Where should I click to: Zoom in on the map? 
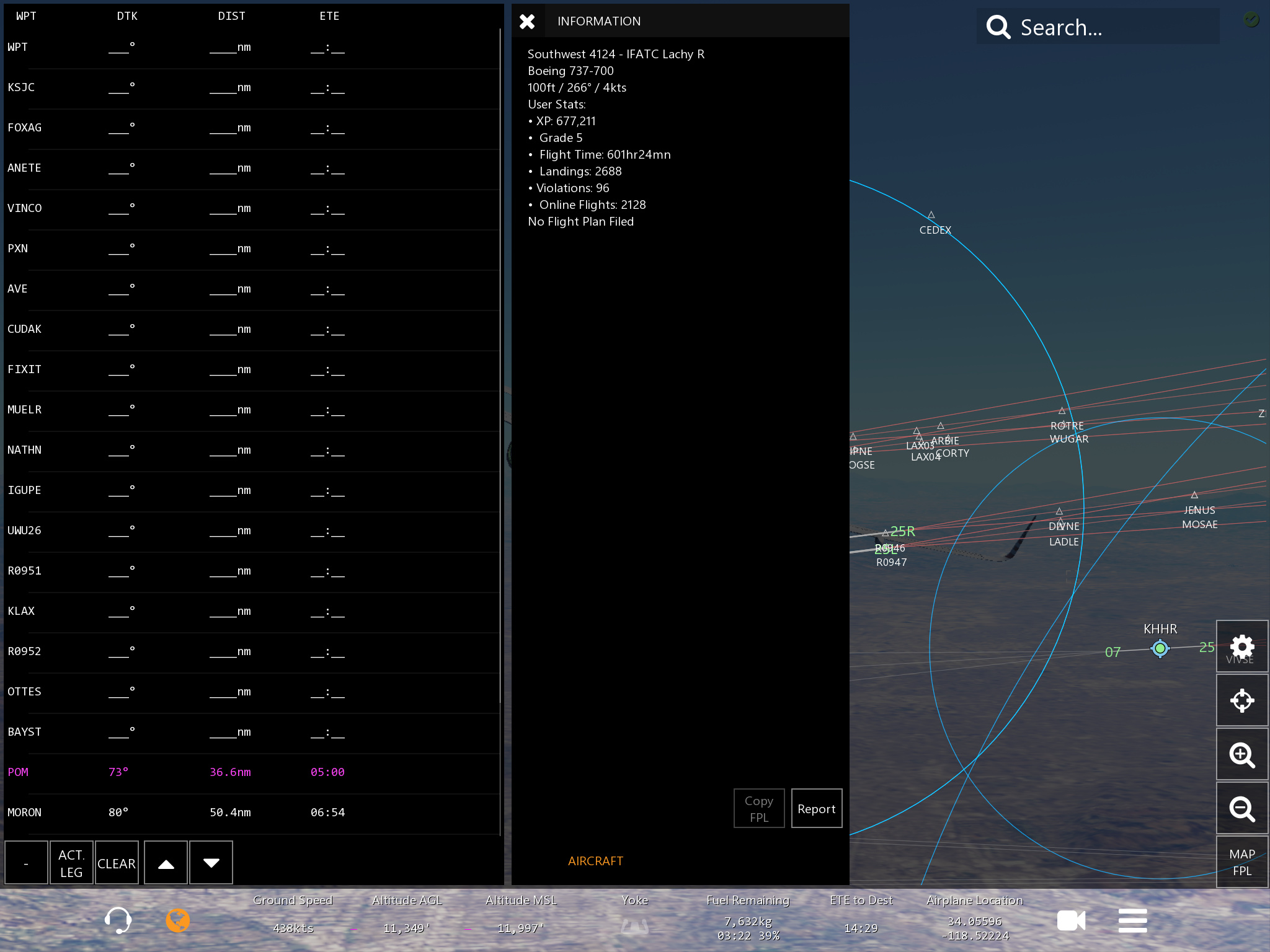coord(1241,755)
